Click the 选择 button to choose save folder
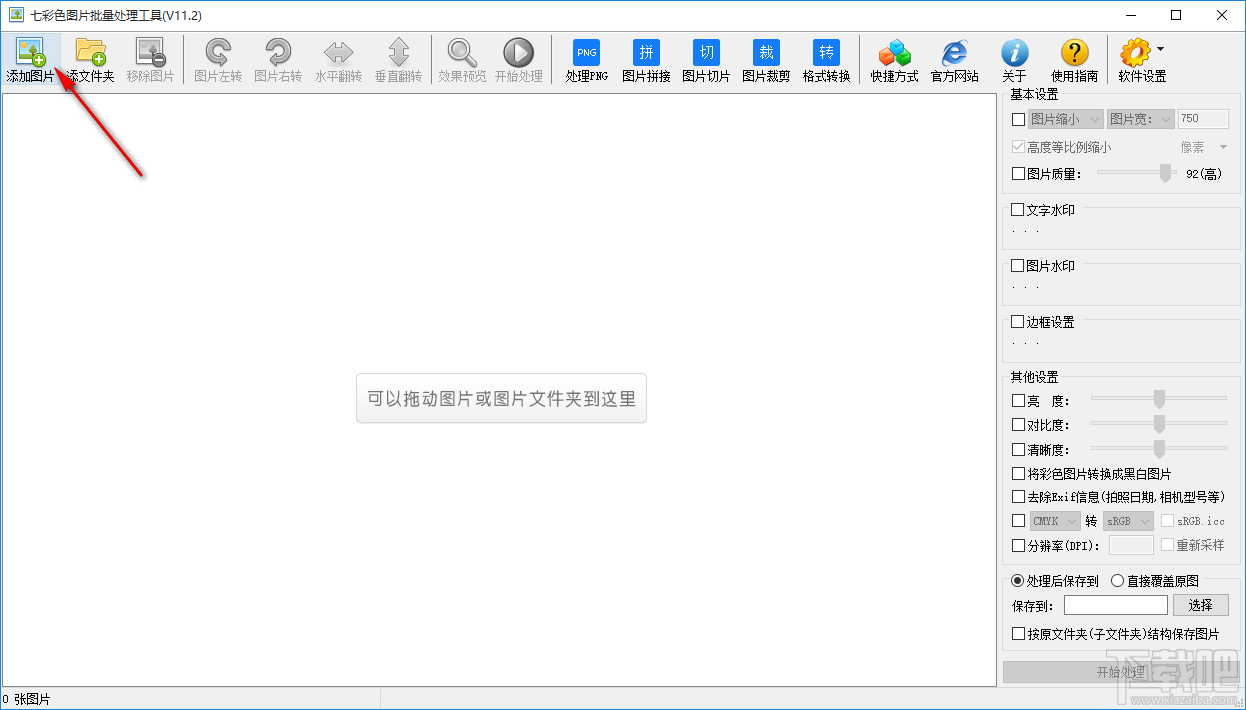 (x=1200, y=605)
